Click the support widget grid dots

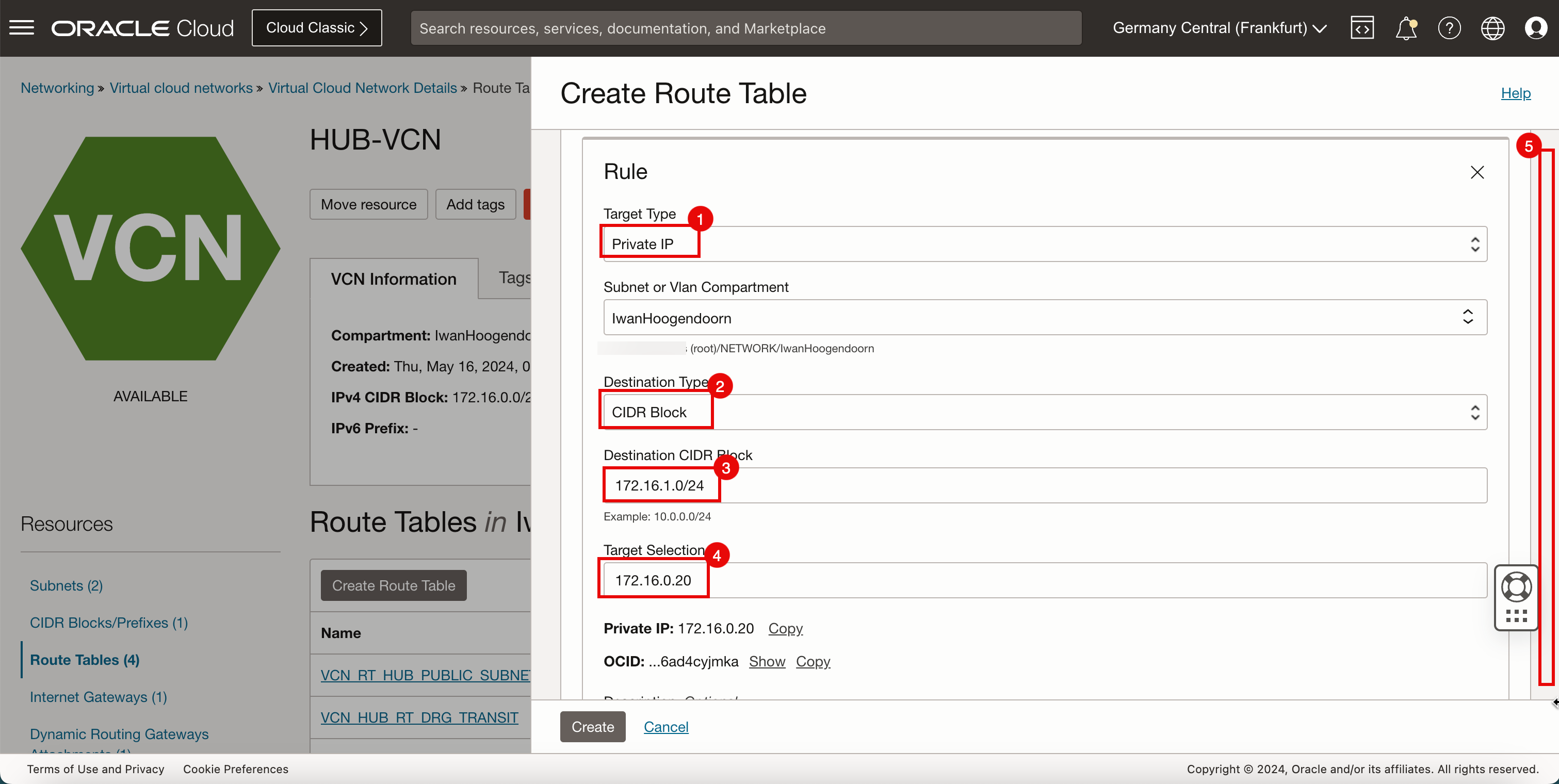pos(1516,616)
